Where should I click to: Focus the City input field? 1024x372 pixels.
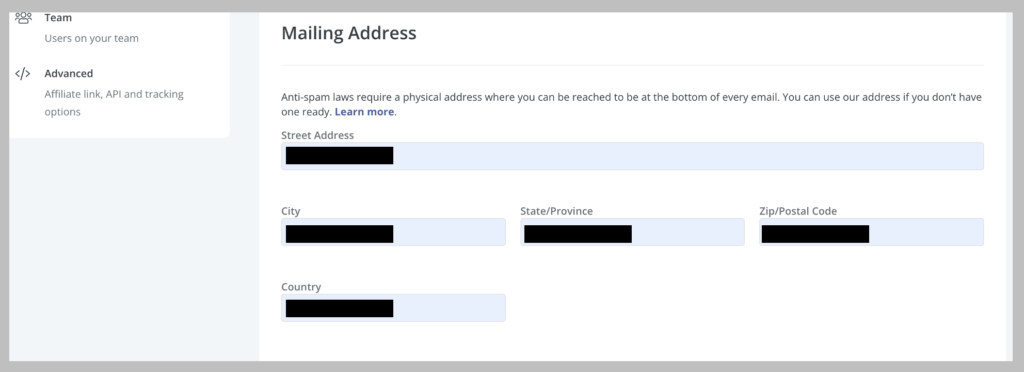393,232
